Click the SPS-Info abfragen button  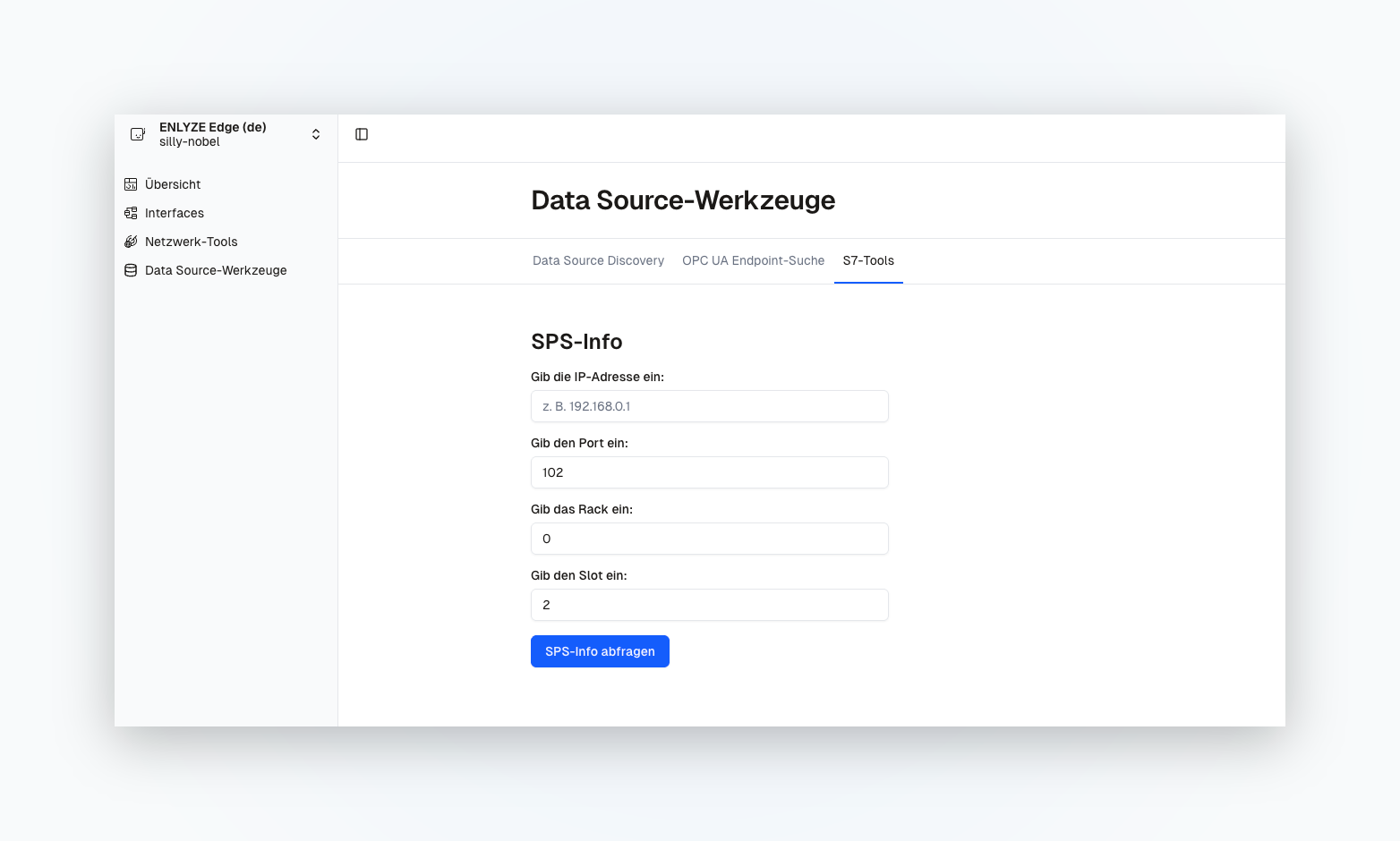(600, 651)
